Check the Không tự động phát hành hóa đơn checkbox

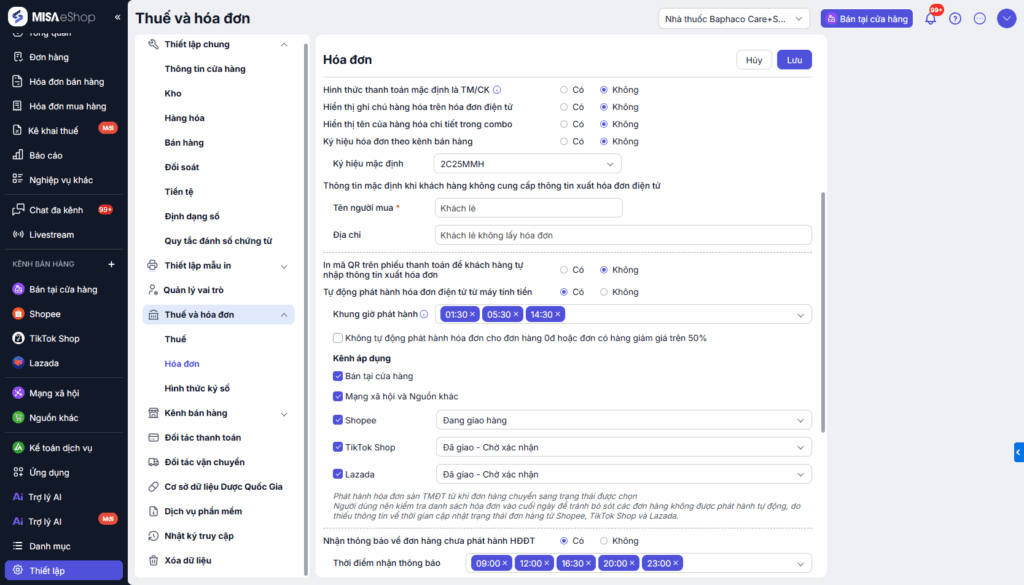[337, 338]
